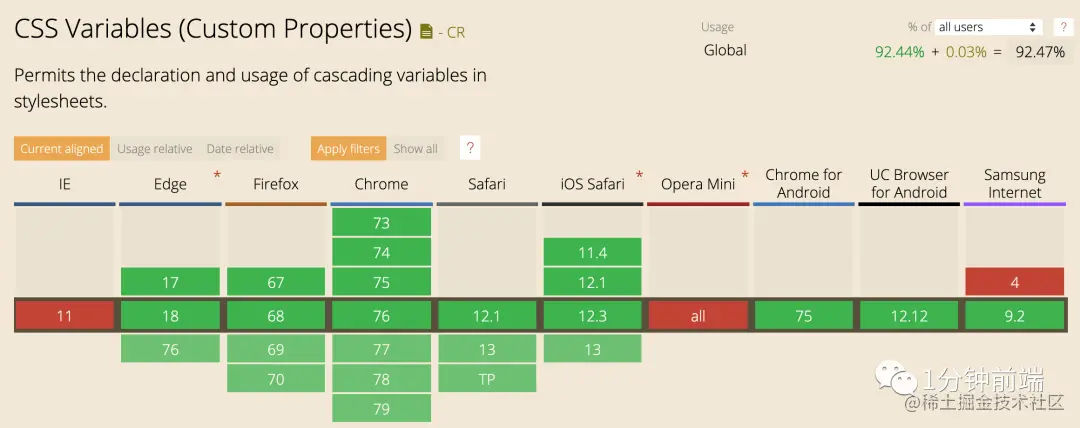Click the filters help question mark
The width and height of the screenshot is (1080, 428).
click(x=471, y=149)
